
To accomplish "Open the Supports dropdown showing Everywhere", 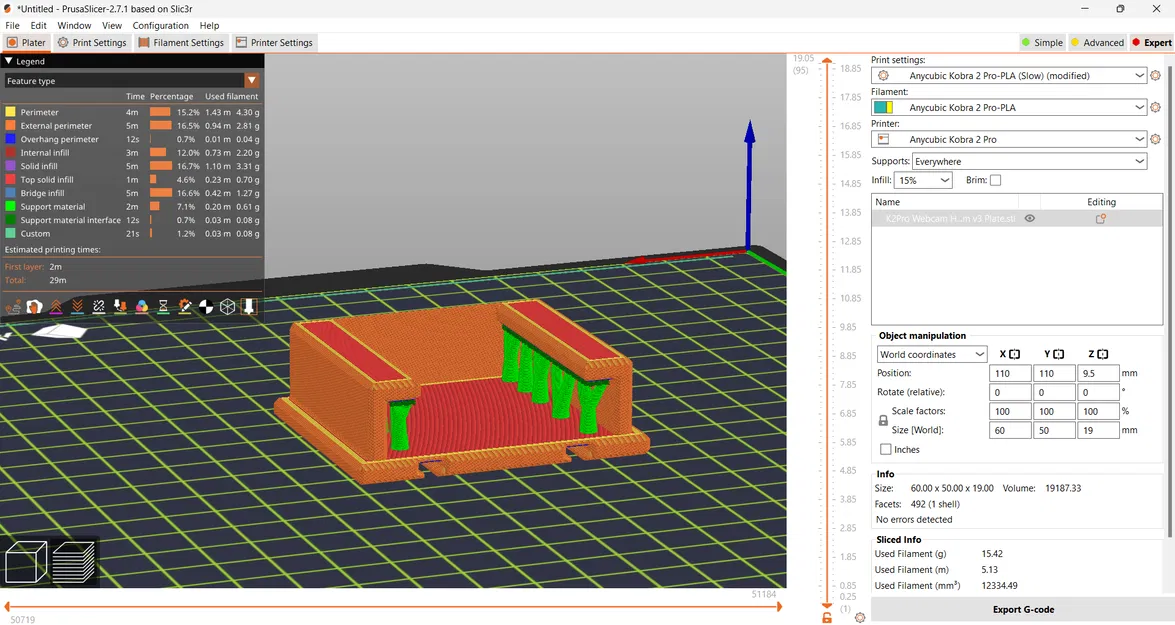I will [1029, 161].
